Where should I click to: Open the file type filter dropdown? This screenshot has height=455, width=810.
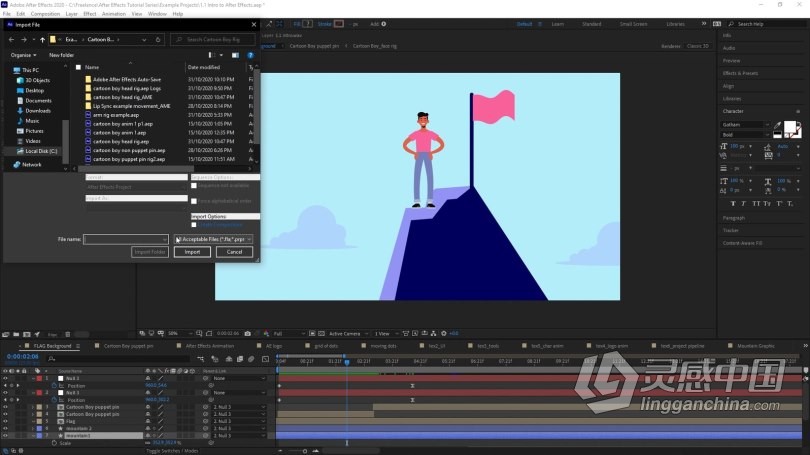tap(213, 239)
